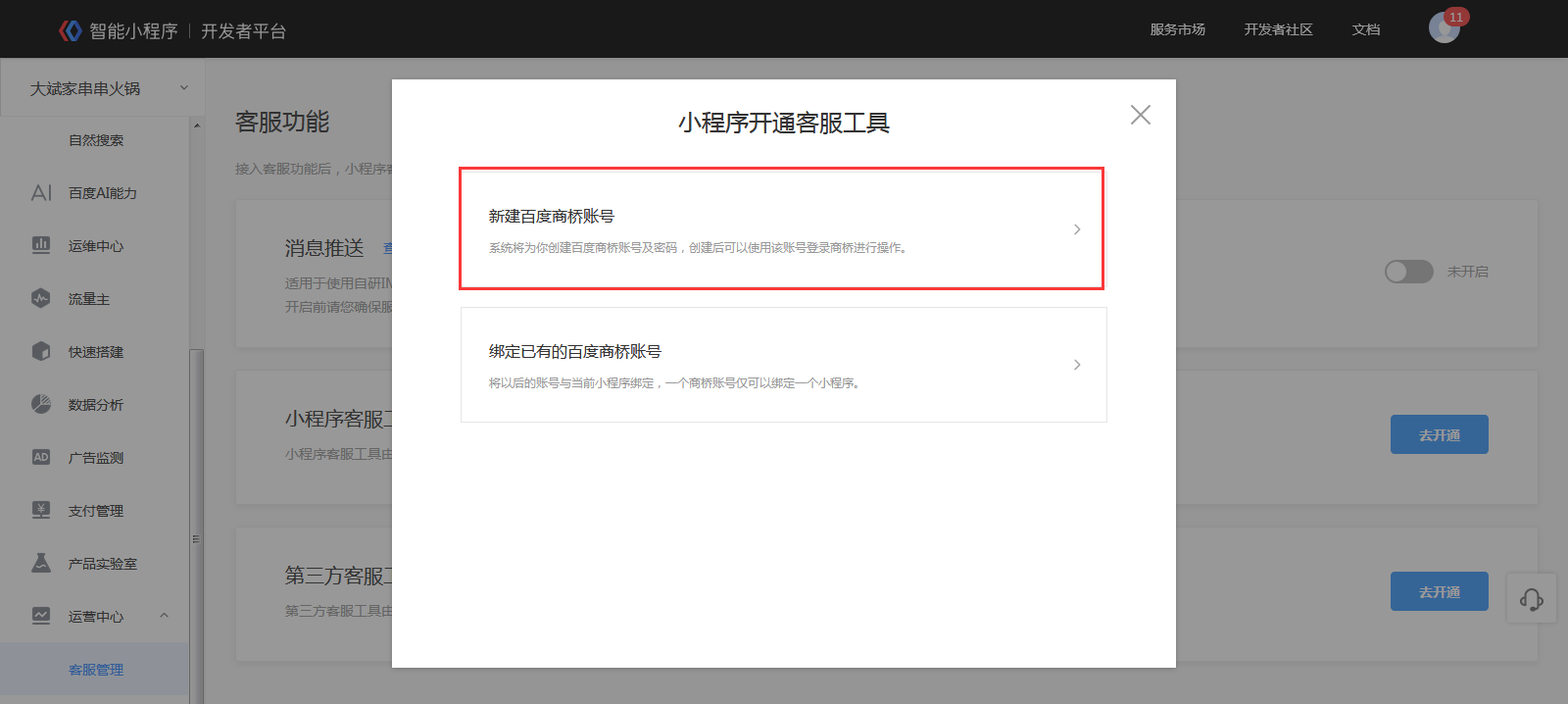Click arrow on 新建百度商桥账号 option
1568x704 pixels.
pyautogui.click(x=1077, y=229)
